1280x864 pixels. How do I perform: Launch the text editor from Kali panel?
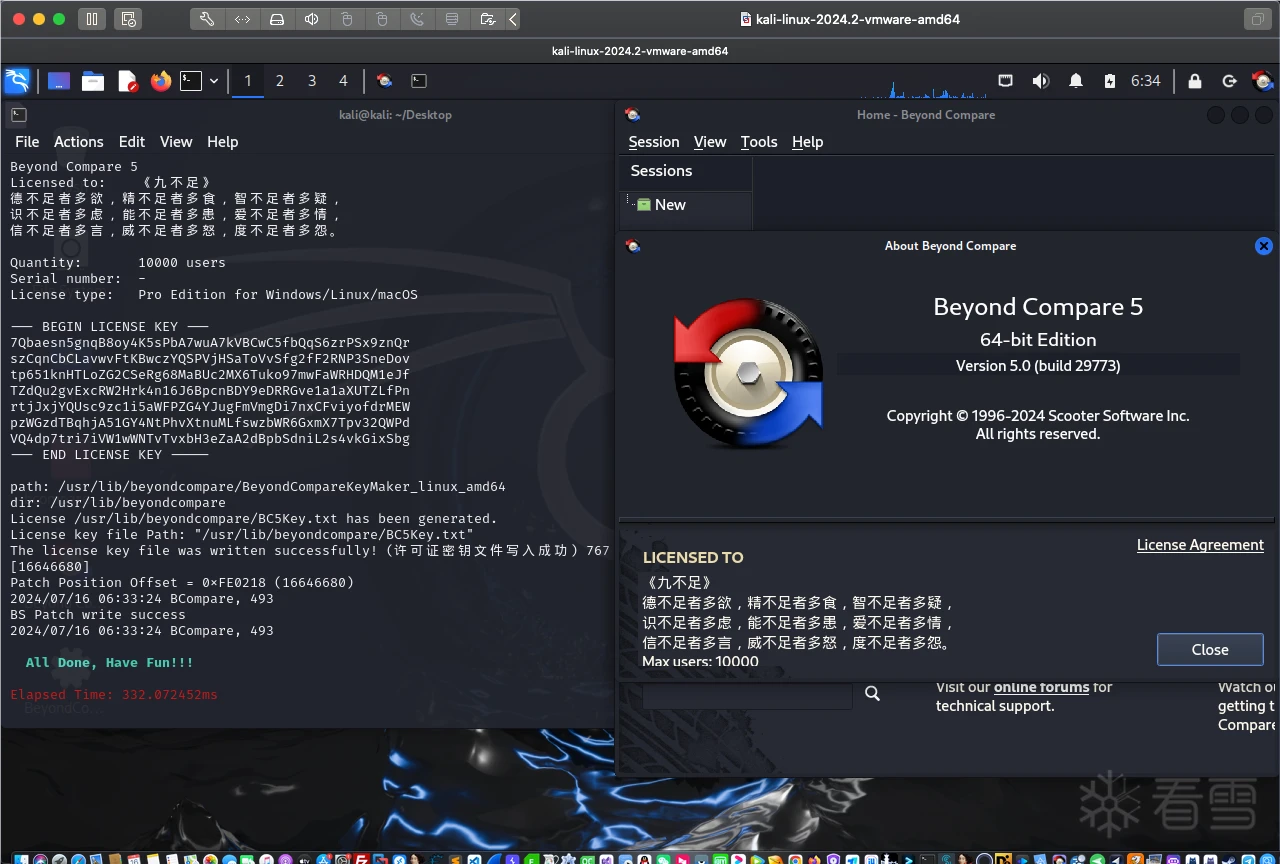(127, 81)
